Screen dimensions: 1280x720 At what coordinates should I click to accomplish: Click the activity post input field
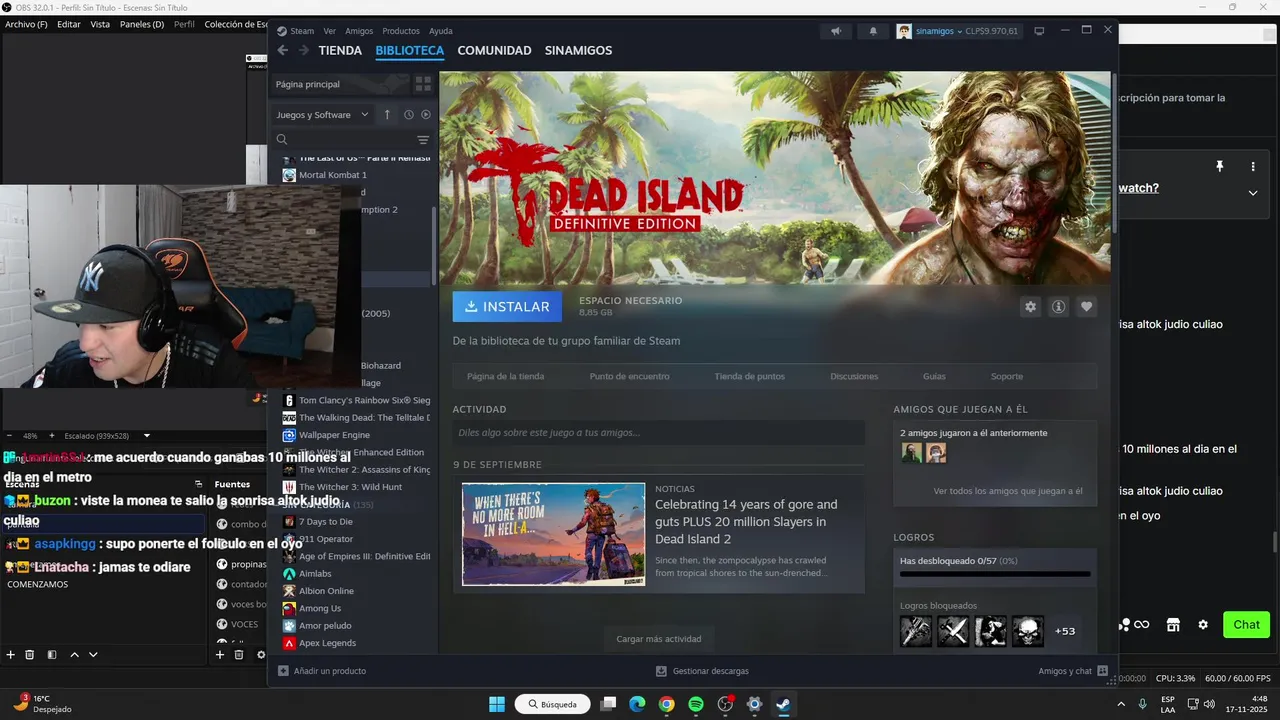point(658,433)
